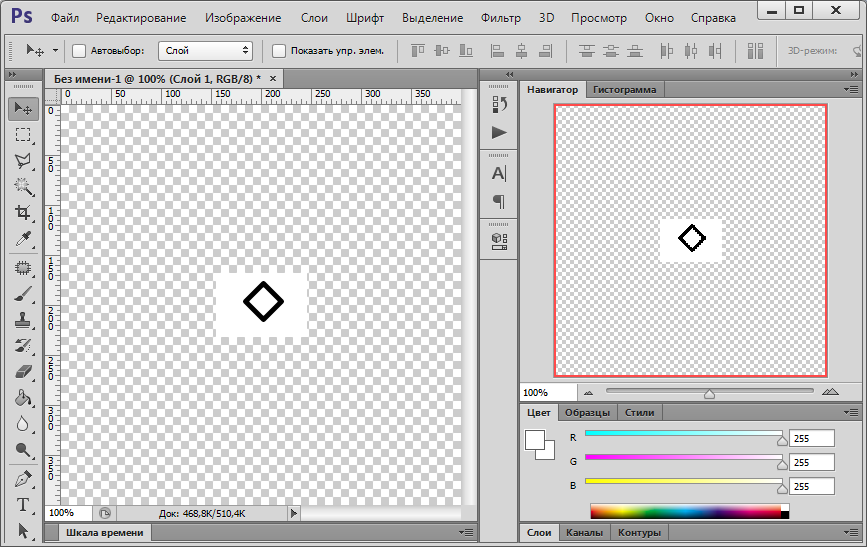
Task: Select the Crop tool
Action: point(23,212)
